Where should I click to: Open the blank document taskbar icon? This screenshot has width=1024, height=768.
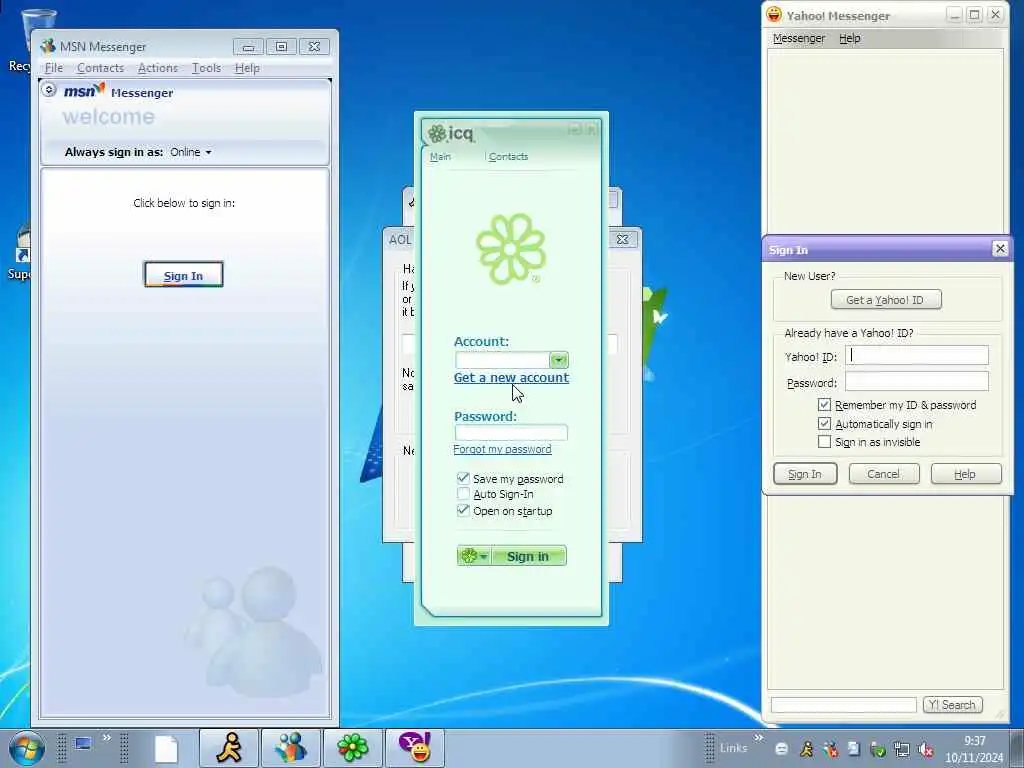166,748
